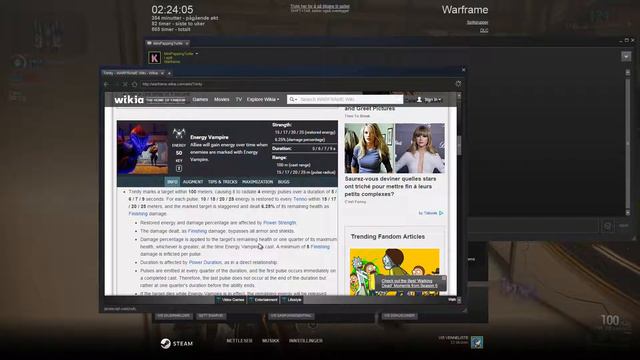The width and height of the screenshot is (640, 360).
Task: Click the home icon in browser toolbar
Action: pyautogui.click(x=134, y=84)
